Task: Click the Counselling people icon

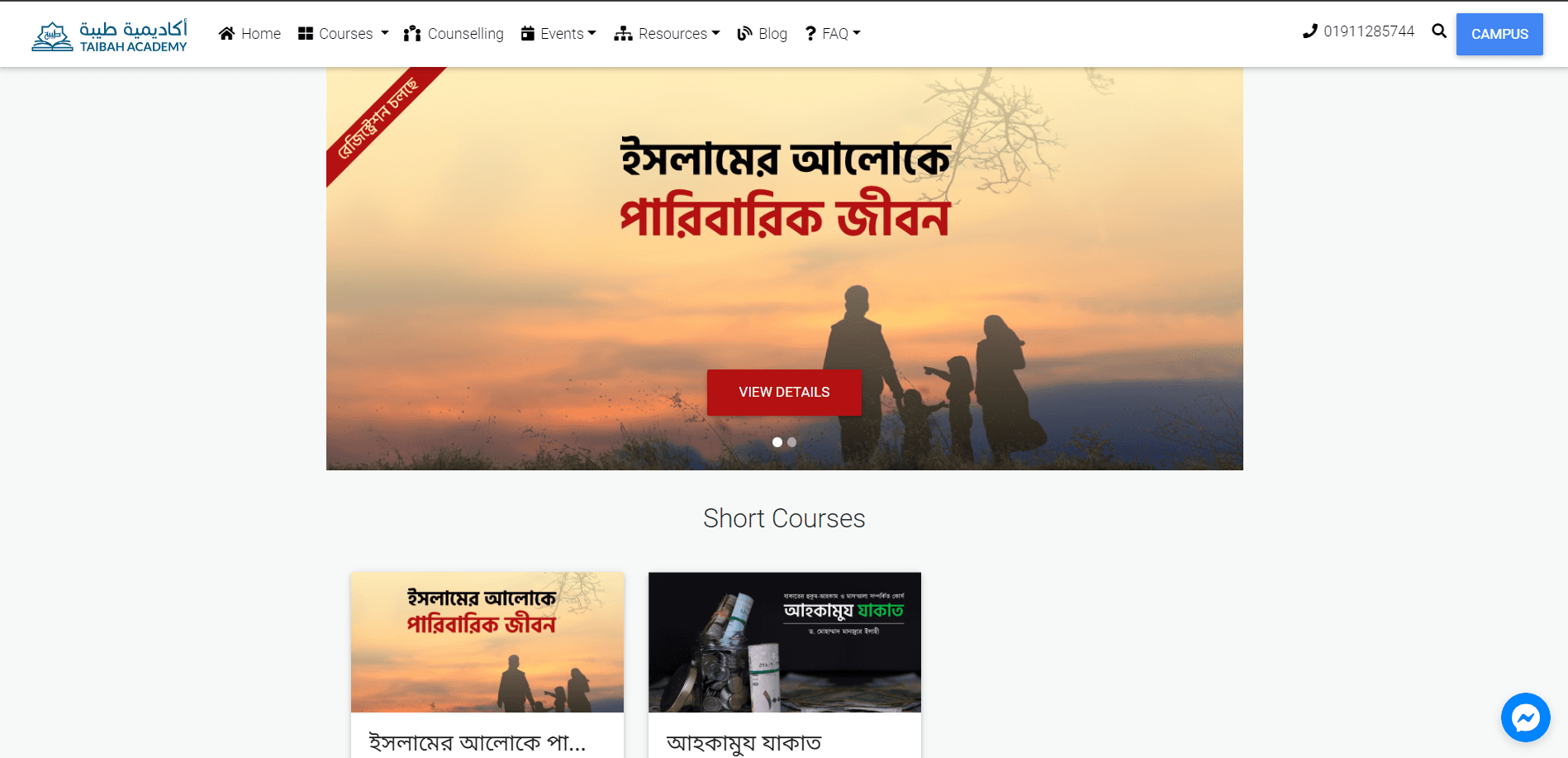Action: coord(412,34)
